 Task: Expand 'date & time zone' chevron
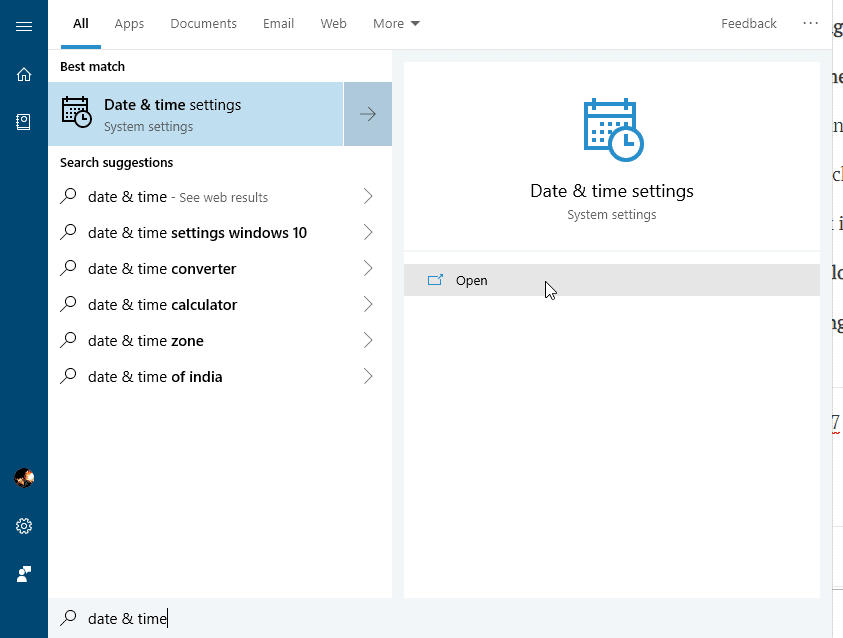coord(368,340)
